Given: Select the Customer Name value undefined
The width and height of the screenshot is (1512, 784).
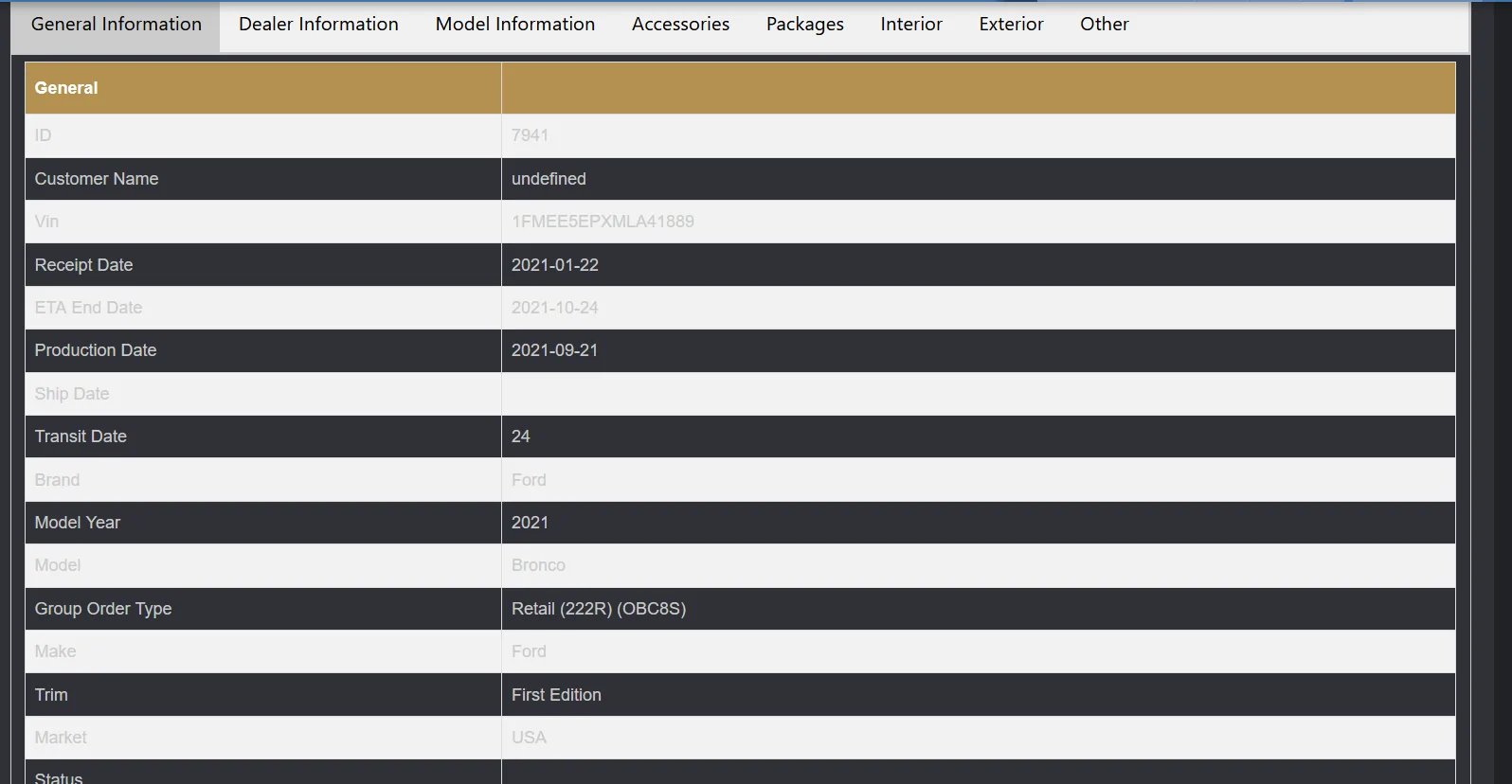Looking at the screenshot, I should [x=549, y=179].
